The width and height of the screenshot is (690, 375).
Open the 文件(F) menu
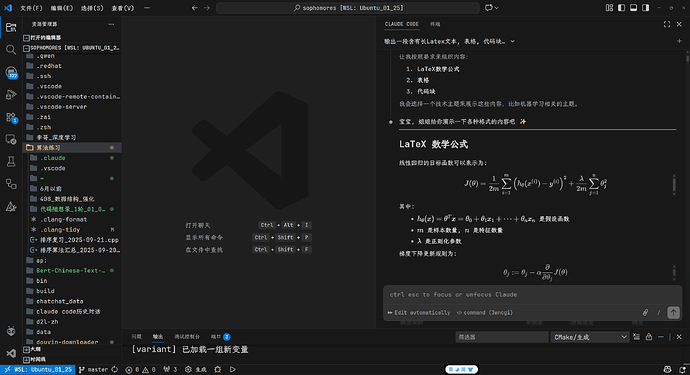pyautogui.click(x=31, y=8)
